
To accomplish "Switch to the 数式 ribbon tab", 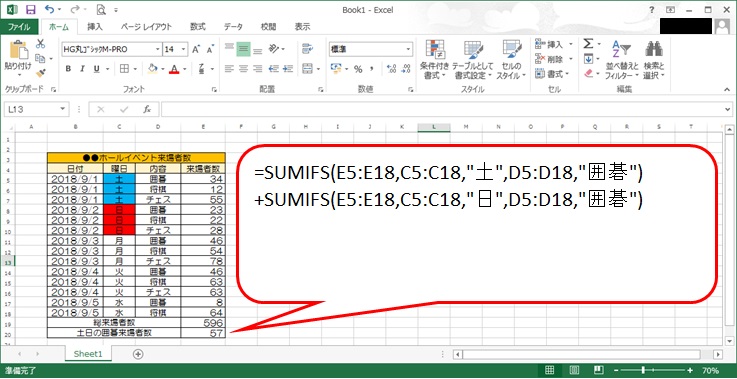I will point(198,27).
